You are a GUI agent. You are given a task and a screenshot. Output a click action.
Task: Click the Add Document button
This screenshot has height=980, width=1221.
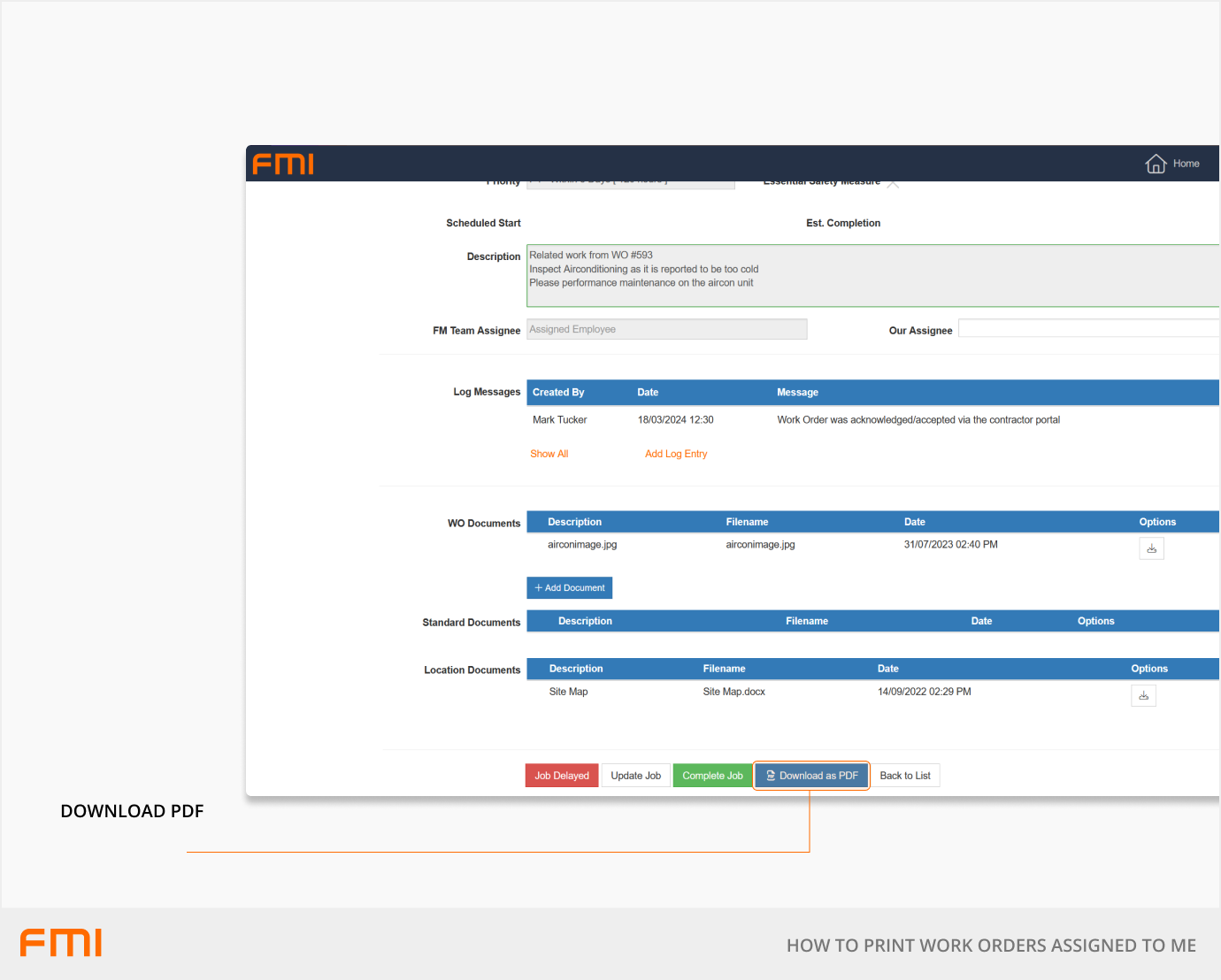coord(569,588)
